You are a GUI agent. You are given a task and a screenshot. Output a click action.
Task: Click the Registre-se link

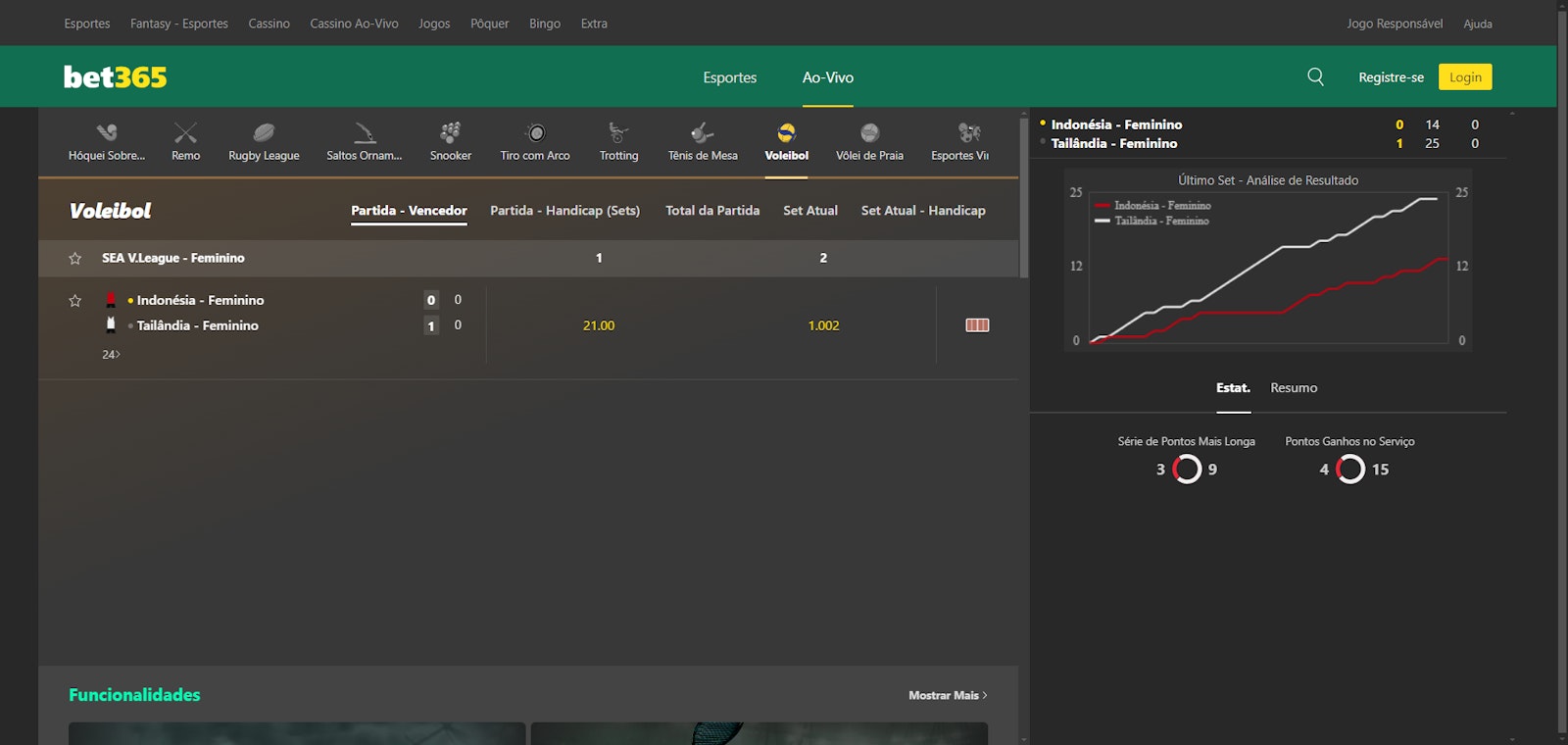click(1391, 77)
